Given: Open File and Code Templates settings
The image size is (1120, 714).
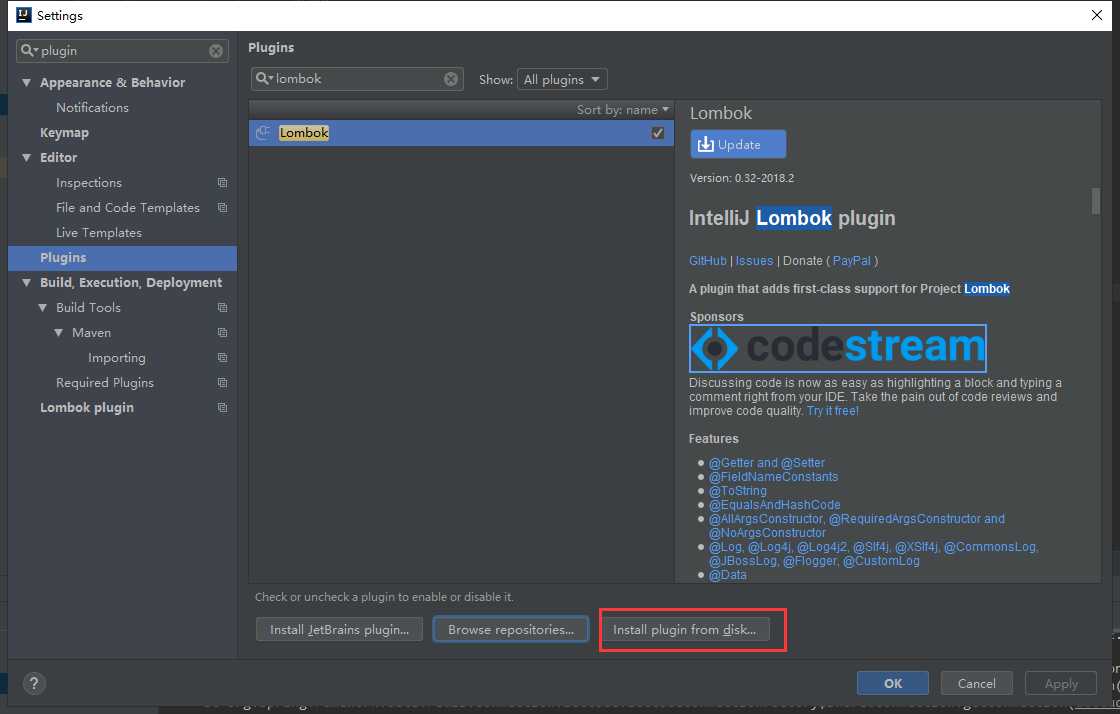Looking at the screenshot, I should pos(128,208).
